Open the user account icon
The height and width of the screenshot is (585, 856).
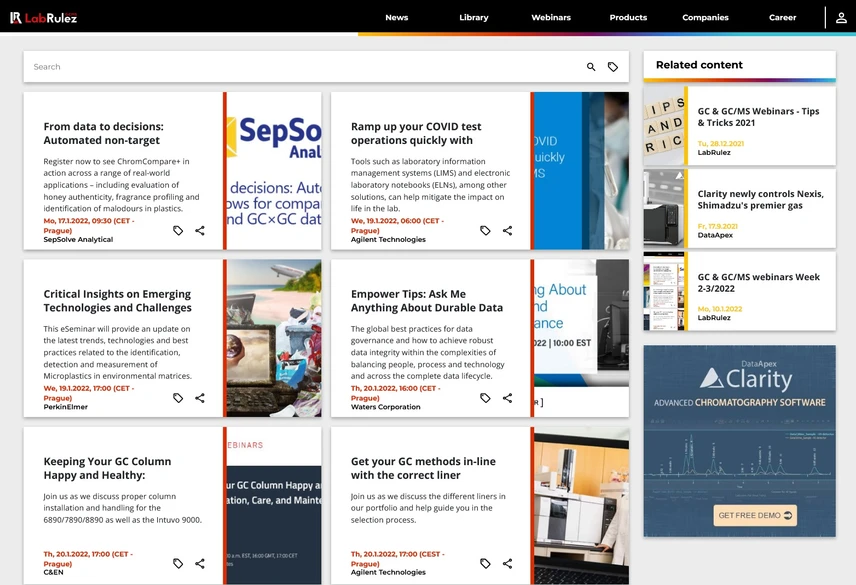[841, 17]
